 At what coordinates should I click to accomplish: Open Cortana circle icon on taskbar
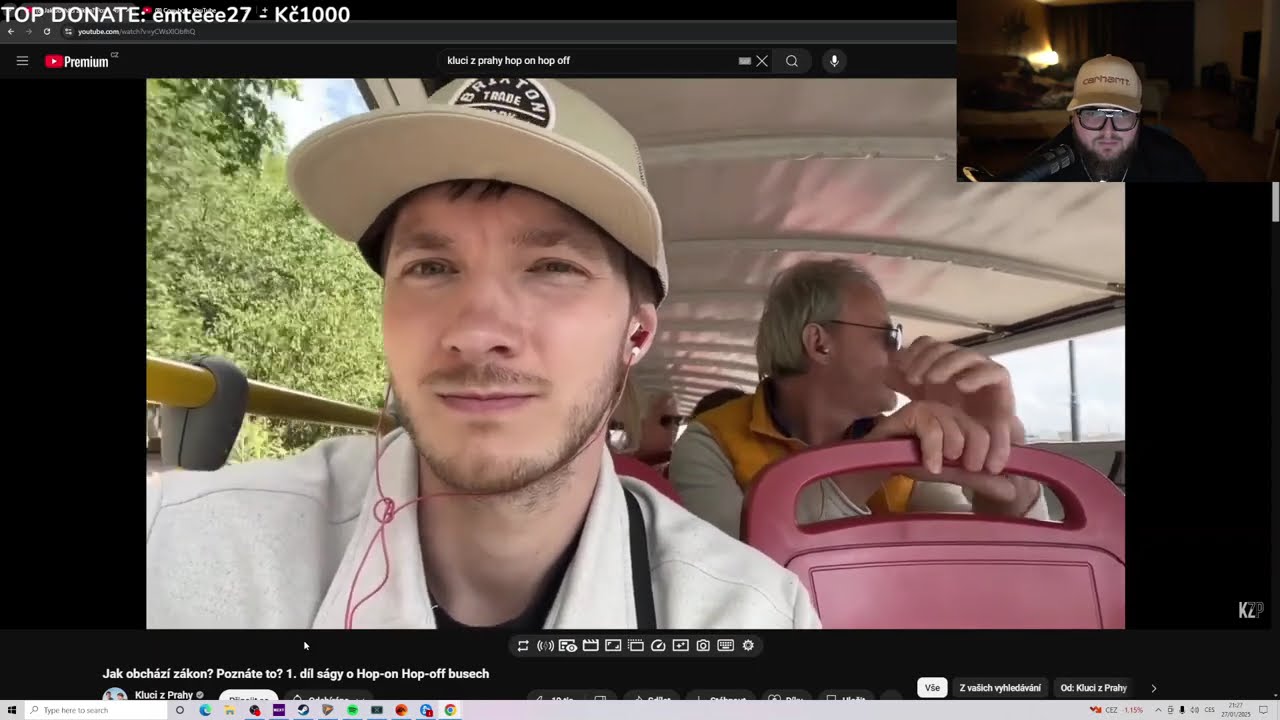[x=180, y=710]
